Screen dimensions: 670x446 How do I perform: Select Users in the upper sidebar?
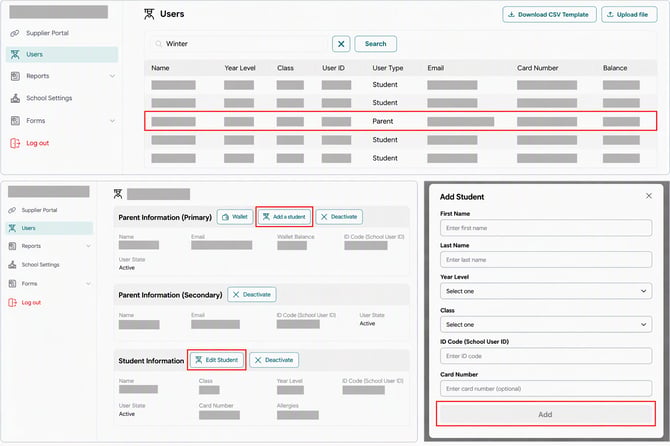(x=62, y=54)
